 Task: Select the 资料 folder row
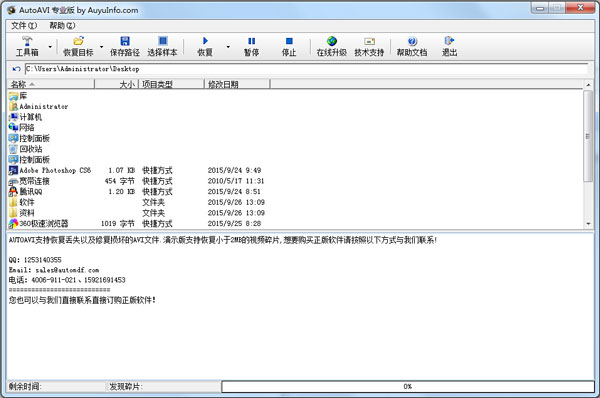[x=137, y=213]
